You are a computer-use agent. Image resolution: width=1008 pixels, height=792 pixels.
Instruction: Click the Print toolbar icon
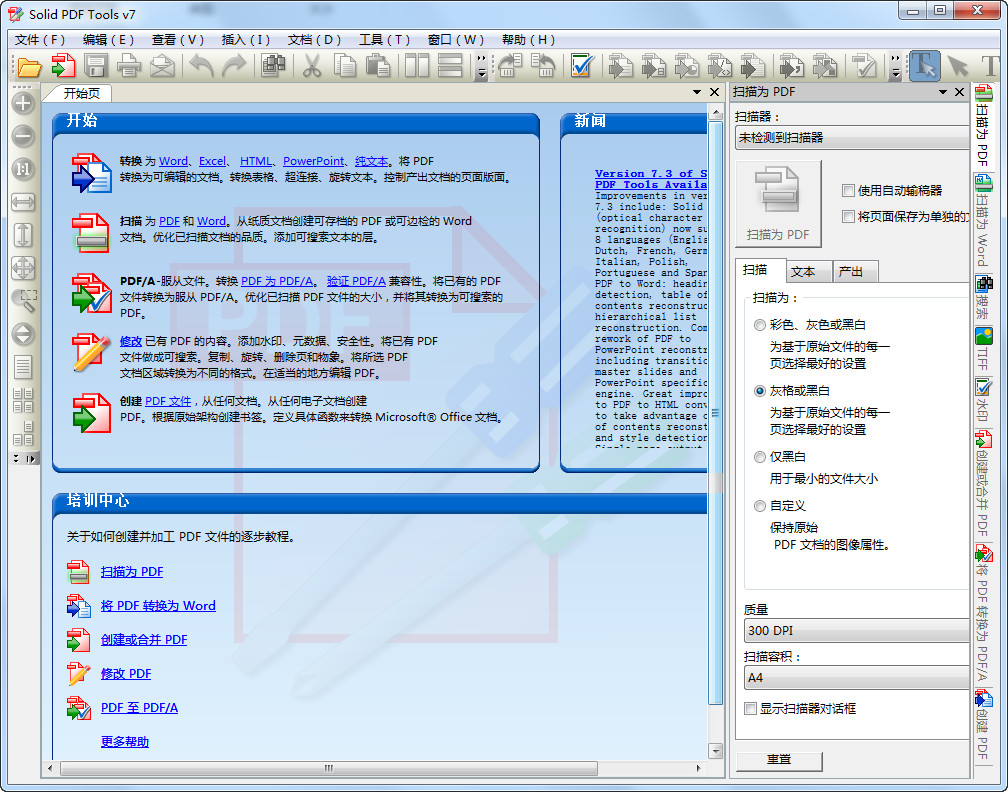[x=129, y=66]
